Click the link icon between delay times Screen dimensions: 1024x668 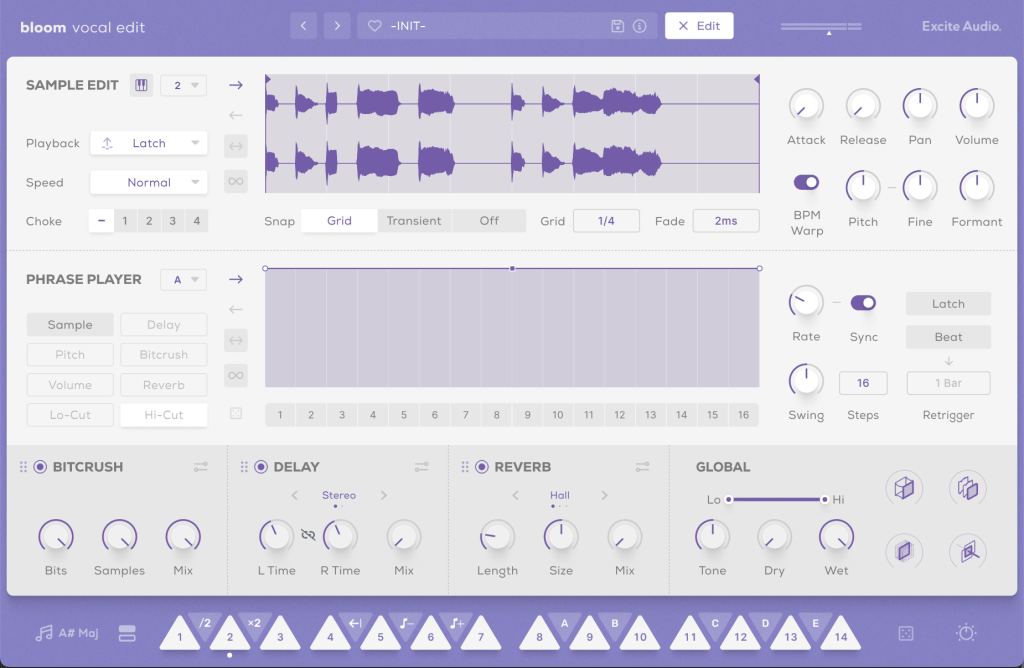308,536
